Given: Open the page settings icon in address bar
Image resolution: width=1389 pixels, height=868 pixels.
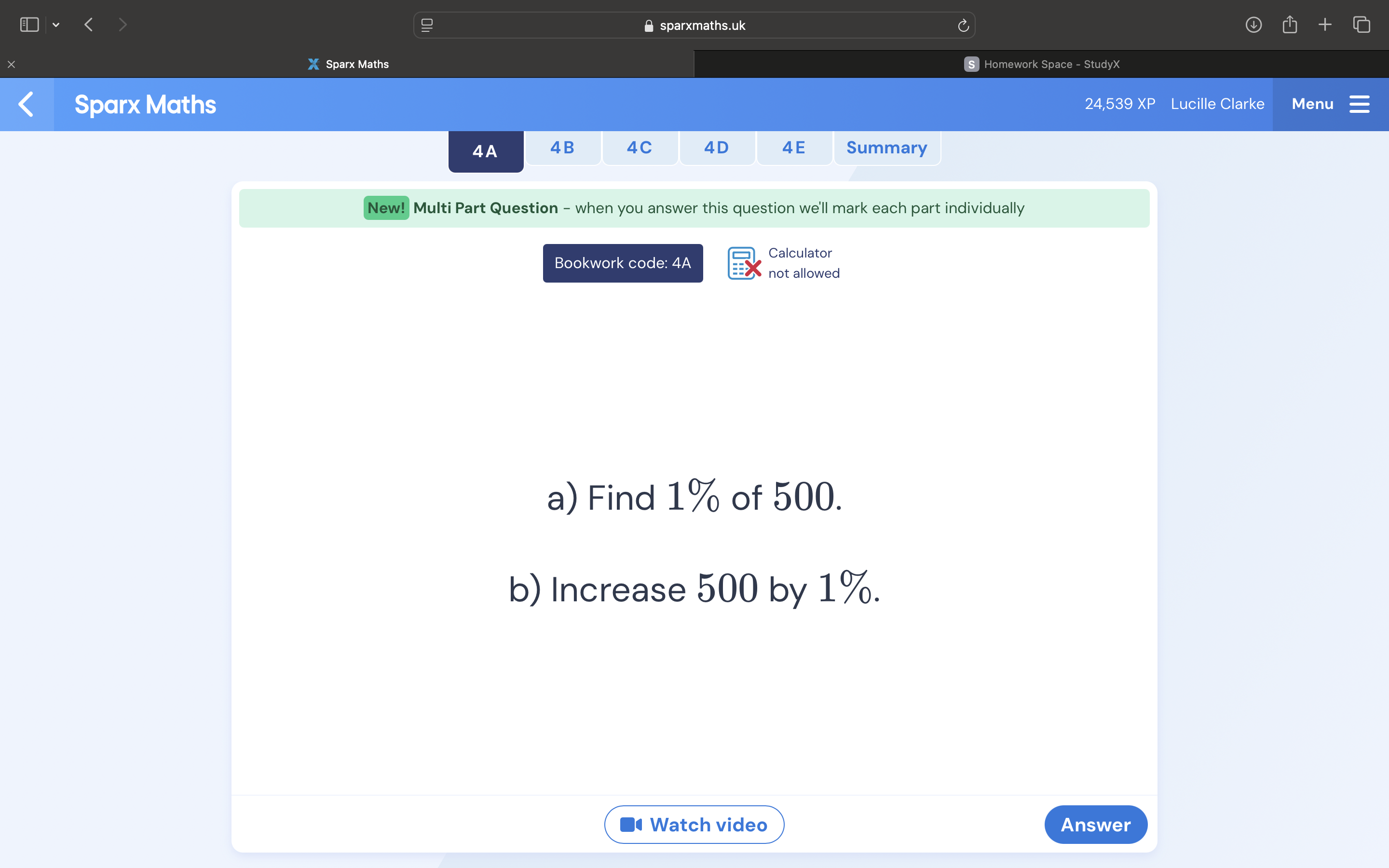Looking at the screenshot, I should [x=427, y=25].
